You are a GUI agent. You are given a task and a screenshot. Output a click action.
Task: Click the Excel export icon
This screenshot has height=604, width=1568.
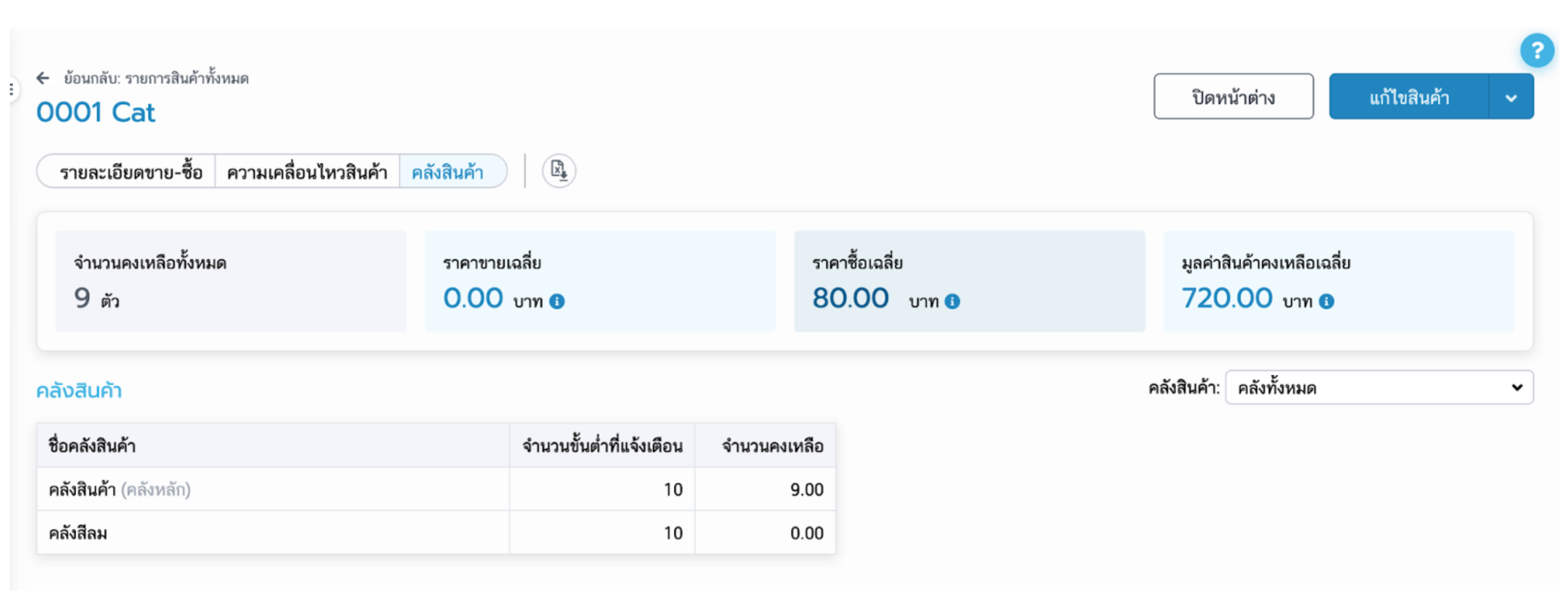pos(559,171)
